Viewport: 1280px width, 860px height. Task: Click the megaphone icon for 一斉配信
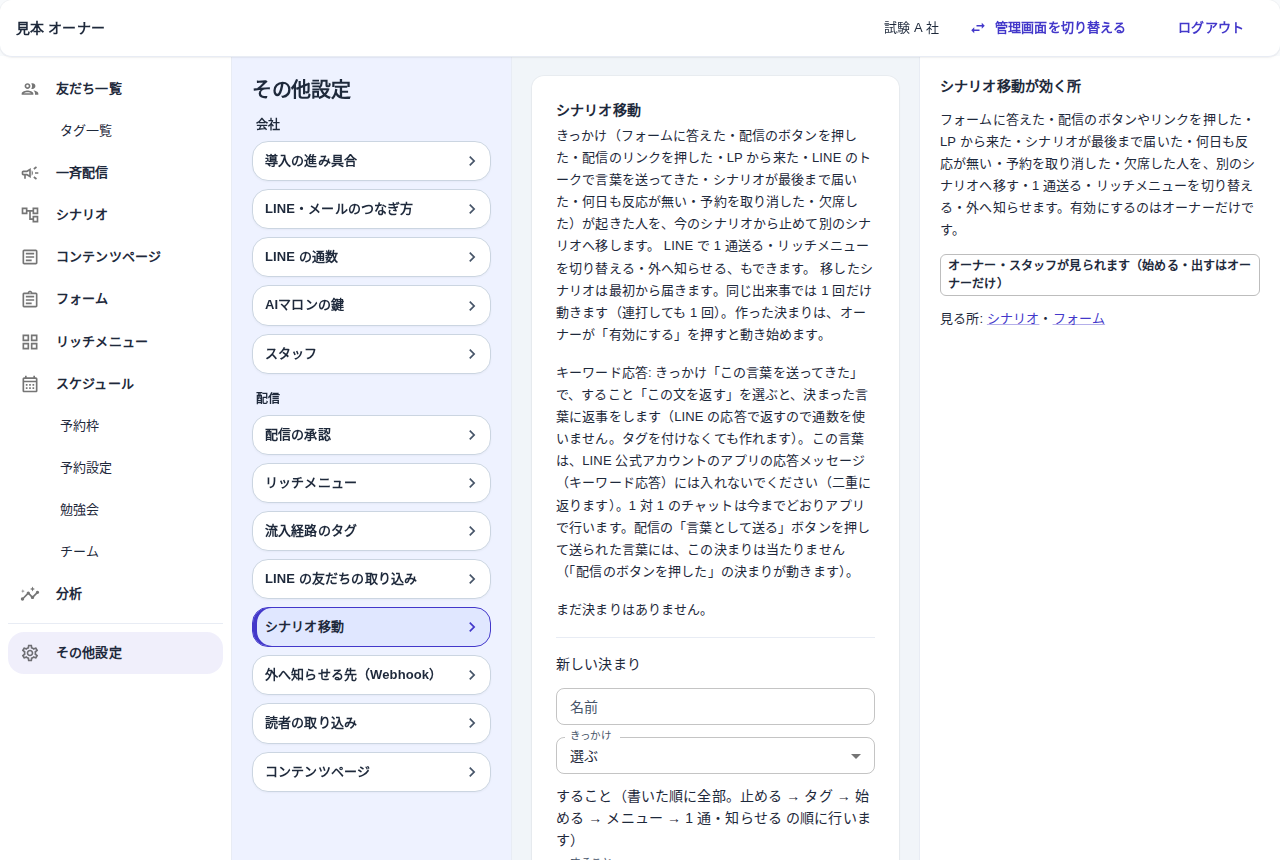(30, 173)
